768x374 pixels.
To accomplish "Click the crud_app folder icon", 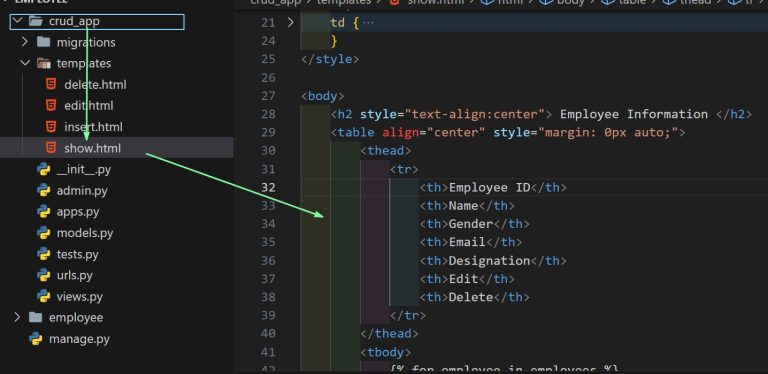I will pyautogui.click(x=35, y=21).
